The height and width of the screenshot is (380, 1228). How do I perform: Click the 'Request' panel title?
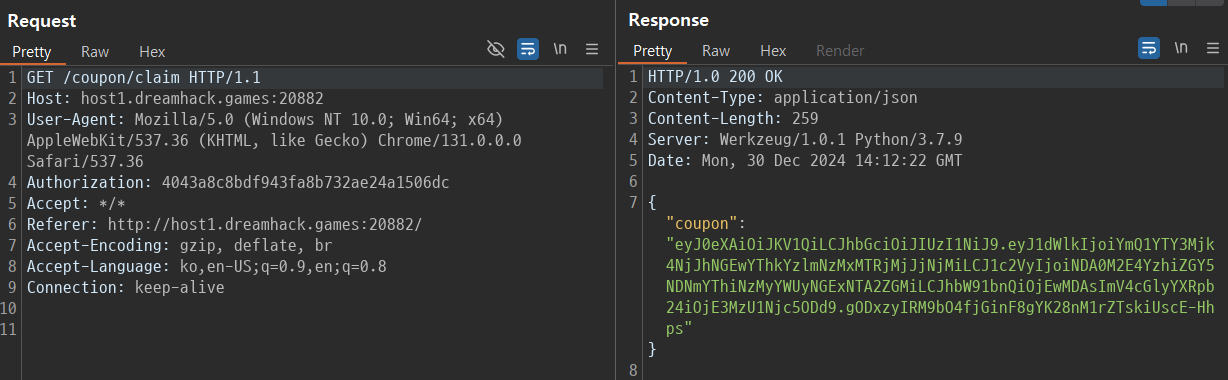tap(41, 20)
